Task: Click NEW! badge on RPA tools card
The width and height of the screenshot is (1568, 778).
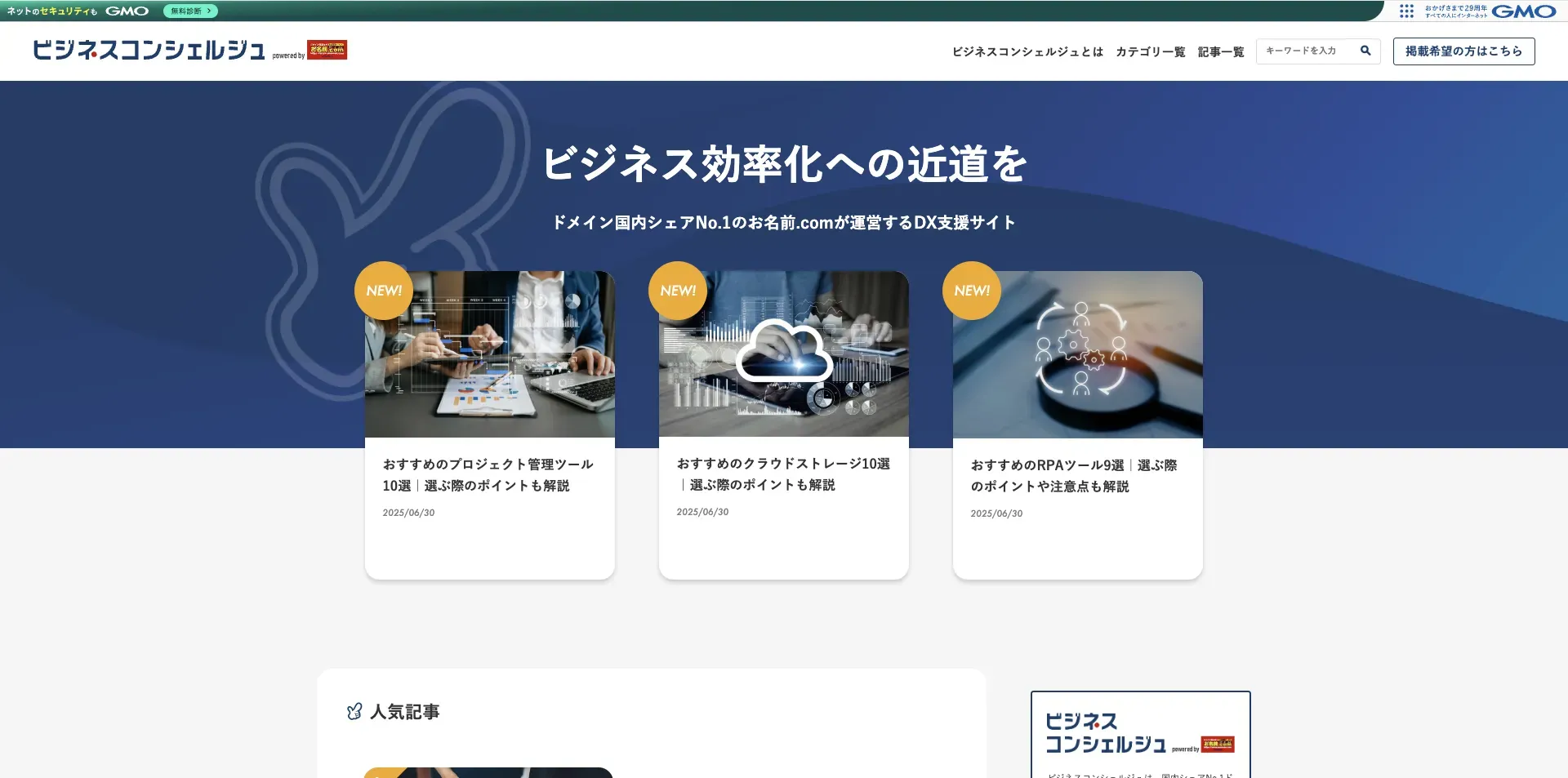Action: [x=972, y=291]
